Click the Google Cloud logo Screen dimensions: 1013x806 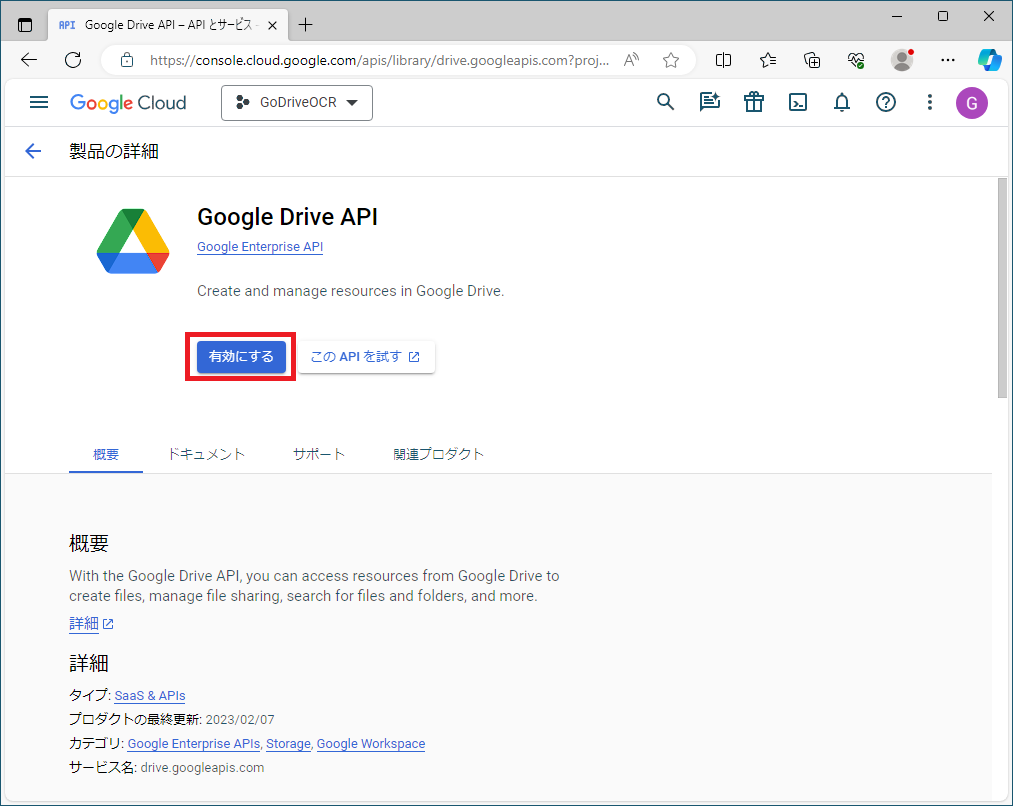click(x=128, y=103)
